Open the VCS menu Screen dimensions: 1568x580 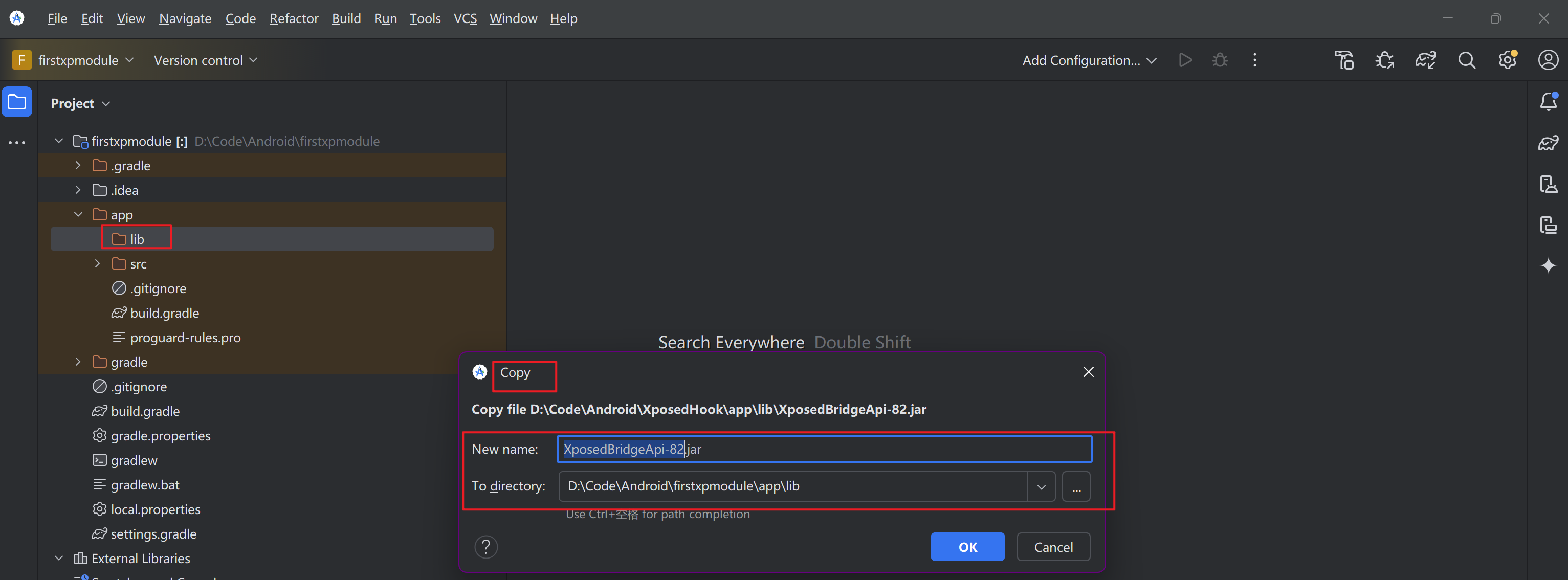click(x=465, y=19)
